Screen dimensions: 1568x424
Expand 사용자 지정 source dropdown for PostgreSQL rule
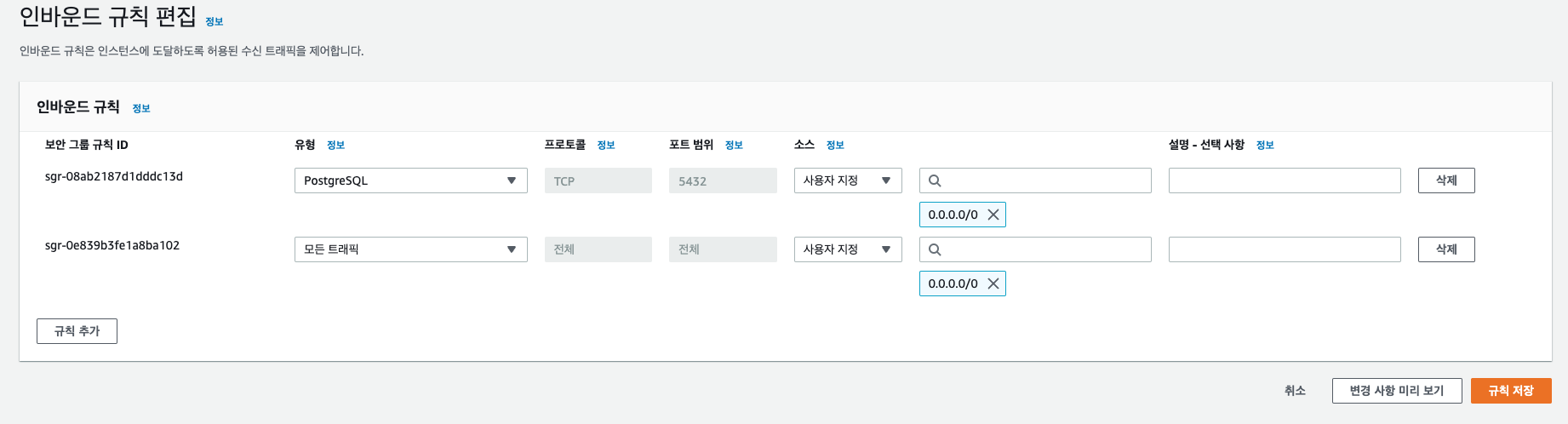[x=848, y=180]
